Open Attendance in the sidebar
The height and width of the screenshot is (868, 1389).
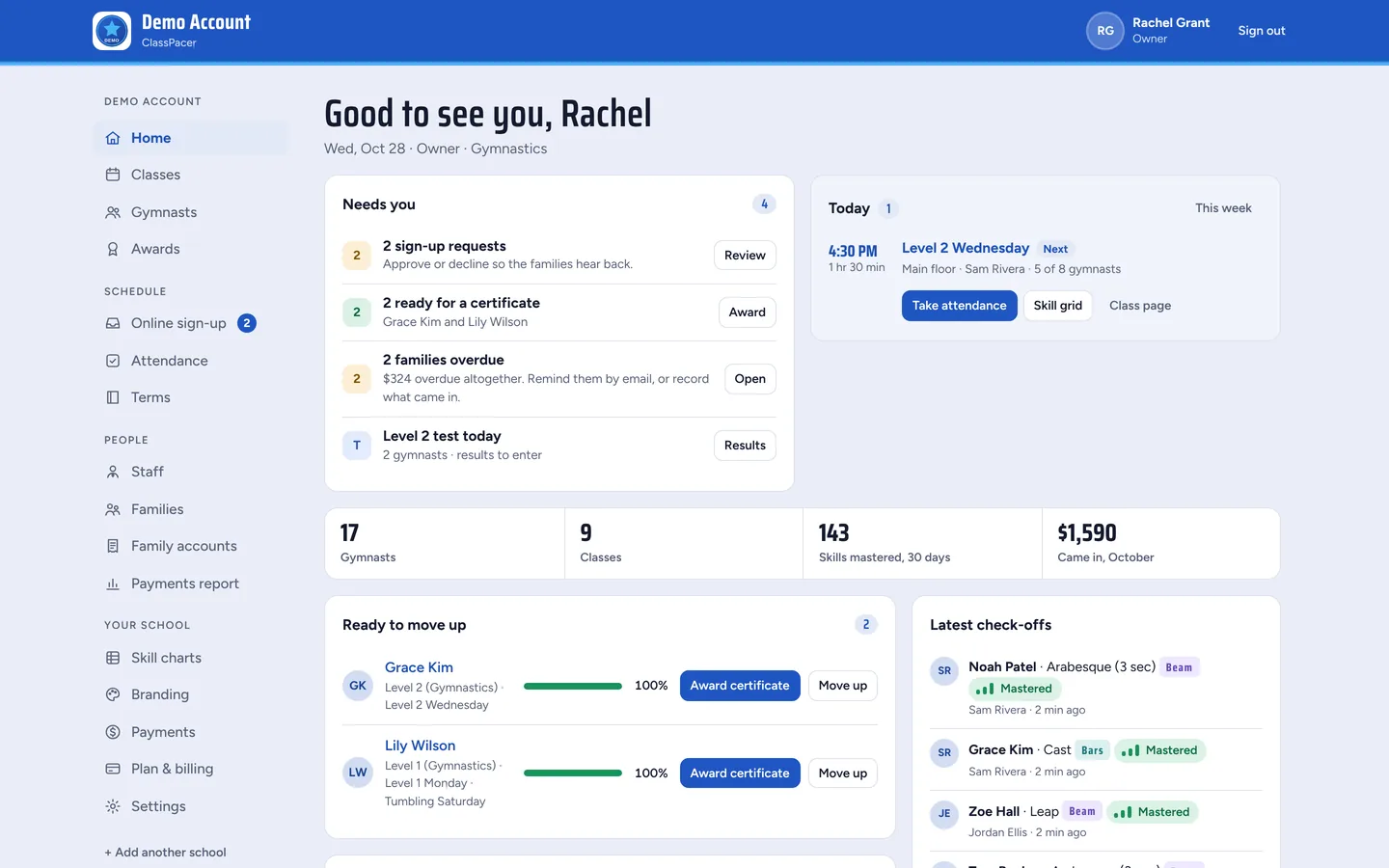(x=191, y=361)
